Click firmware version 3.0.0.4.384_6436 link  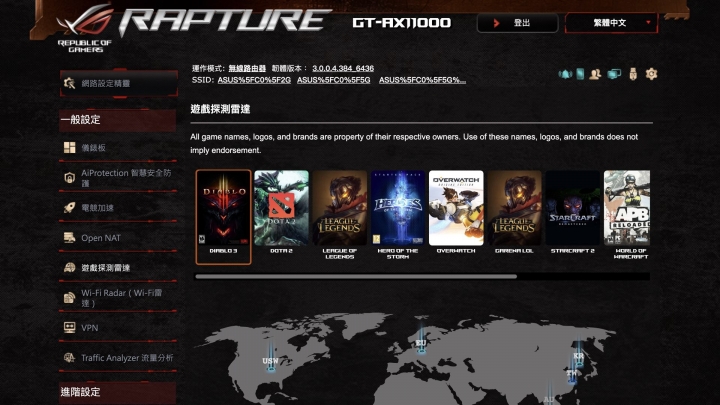tap(343, 68)
